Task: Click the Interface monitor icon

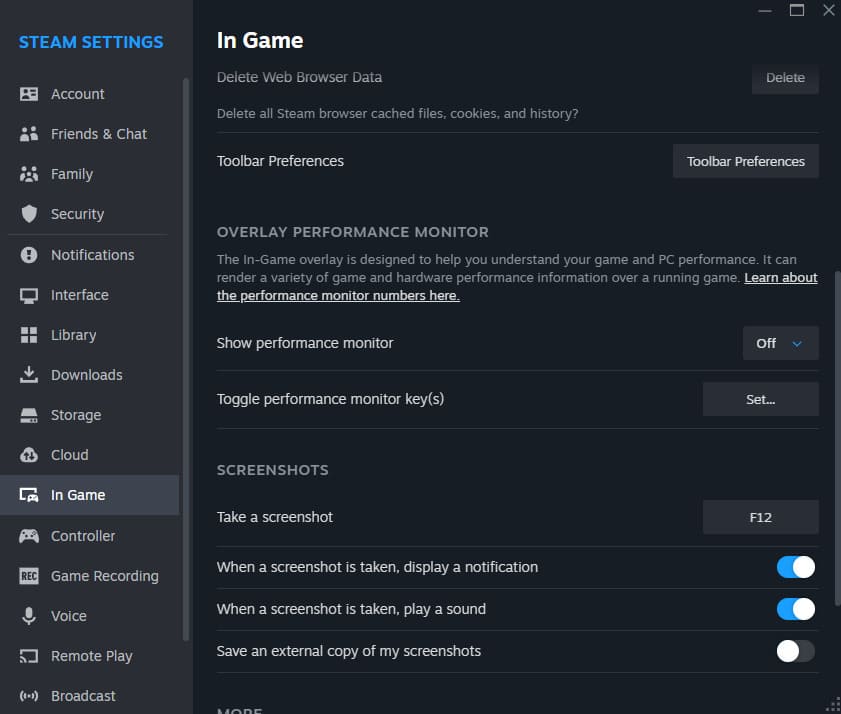Action: coord(29,295)
